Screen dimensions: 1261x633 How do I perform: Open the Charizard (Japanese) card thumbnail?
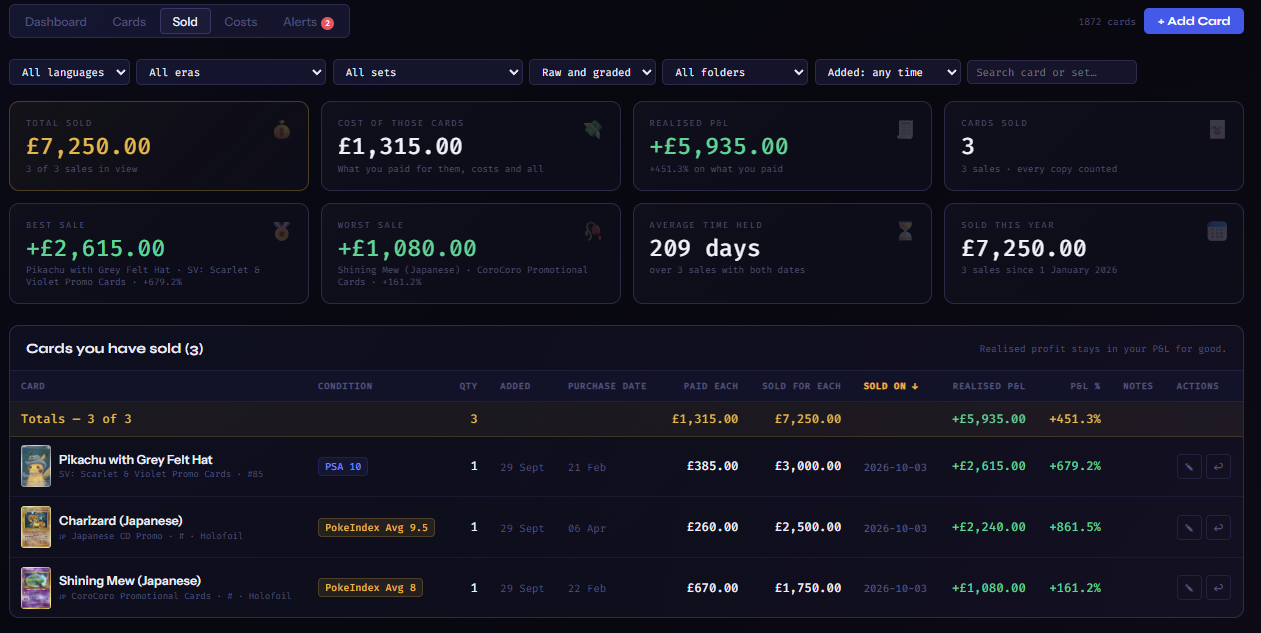(36, 527)
